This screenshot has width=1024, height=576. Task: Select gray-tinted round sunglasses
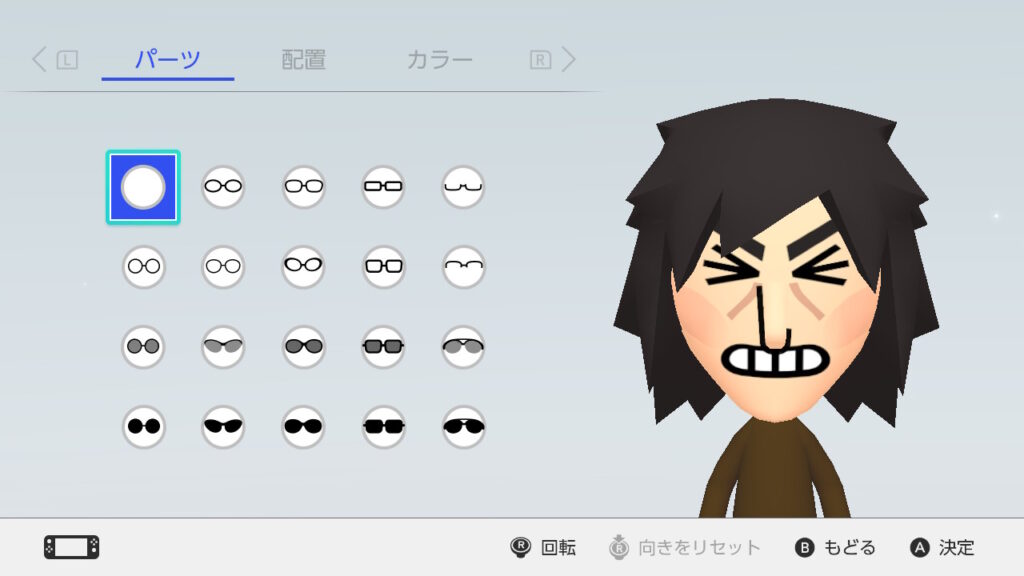coord(143,346)
